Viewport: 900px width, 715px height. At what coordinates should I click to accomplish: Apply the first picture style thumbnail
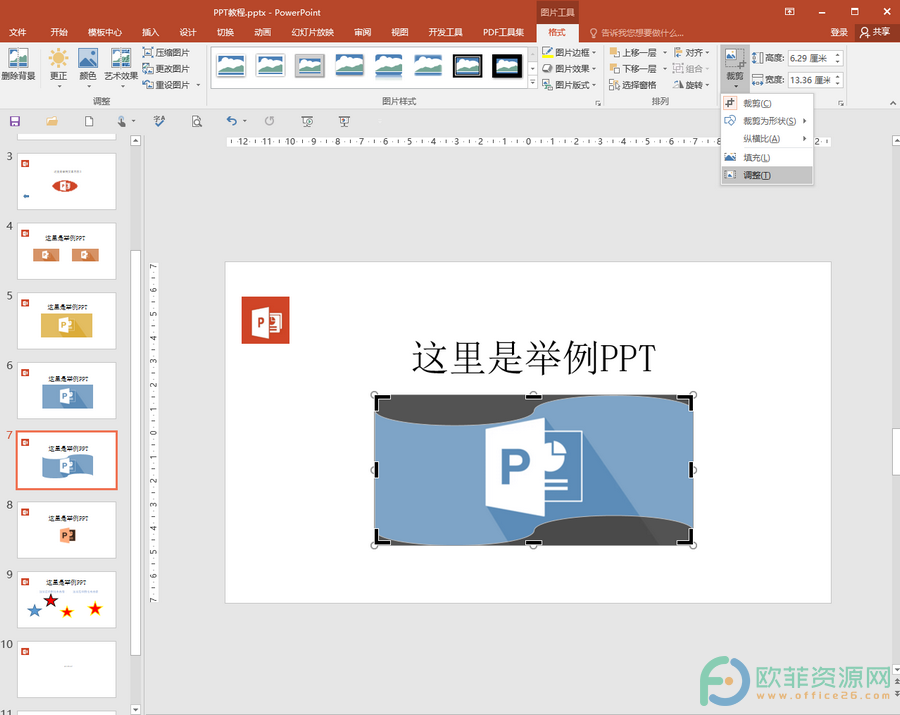tap(231, 65)
